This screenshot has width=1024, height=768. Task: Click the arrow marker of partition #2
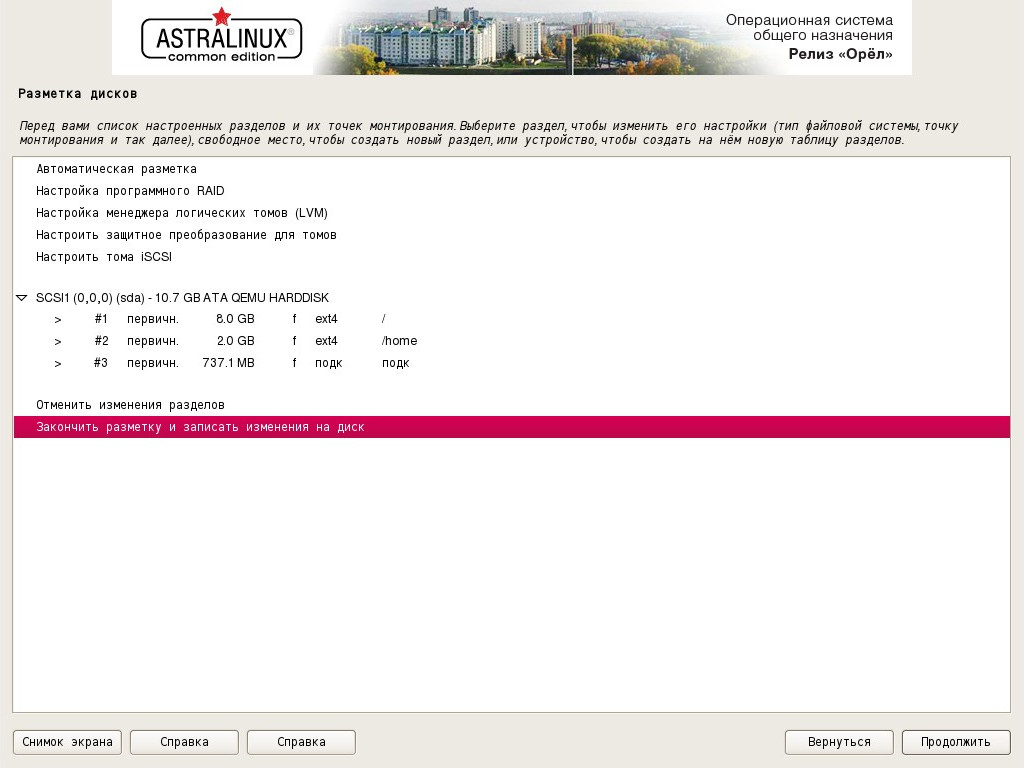coord(58,342)
